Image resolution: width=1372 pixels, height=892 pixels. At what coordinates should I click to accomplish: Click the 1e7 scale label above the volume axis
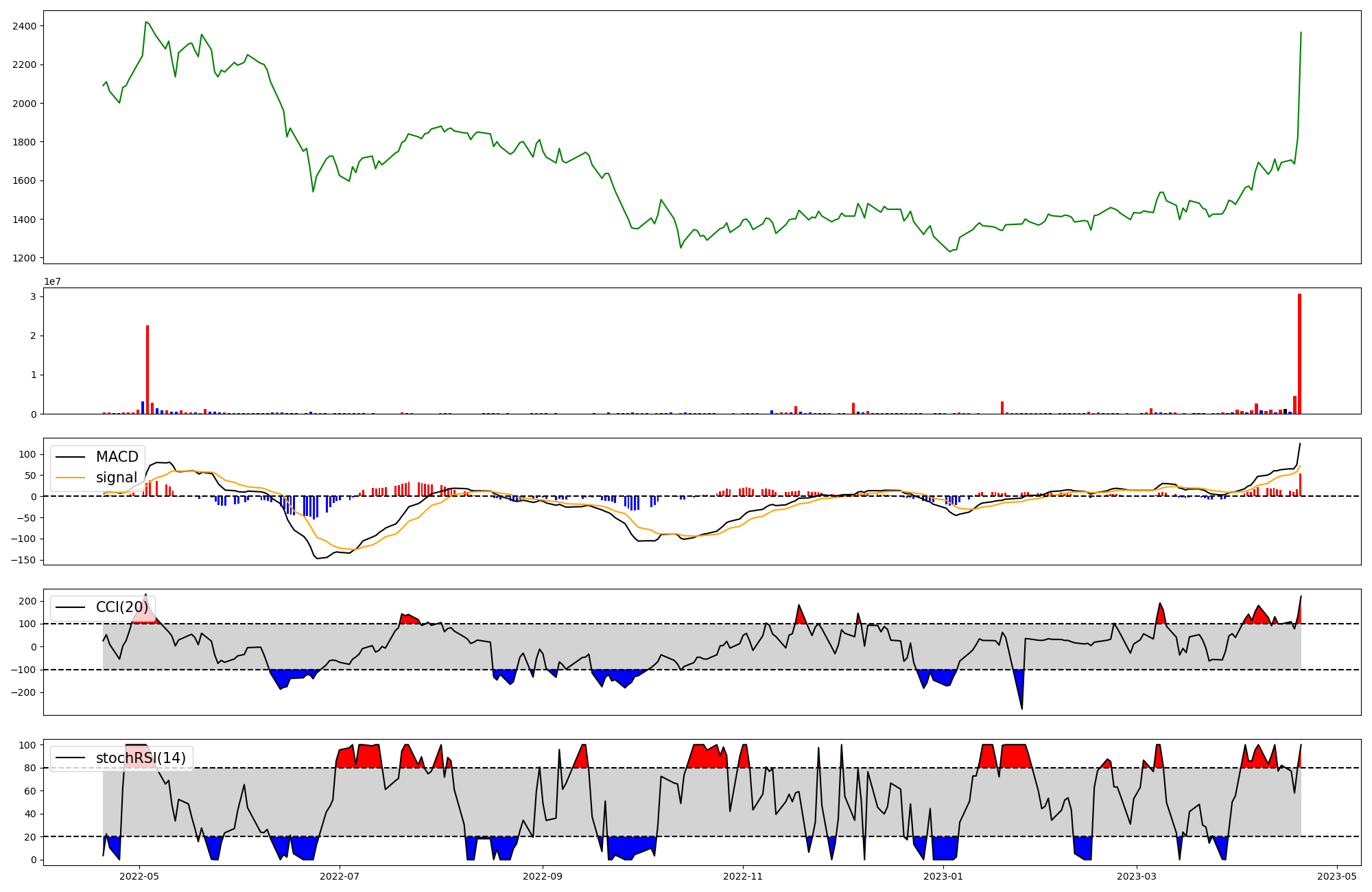52,281
